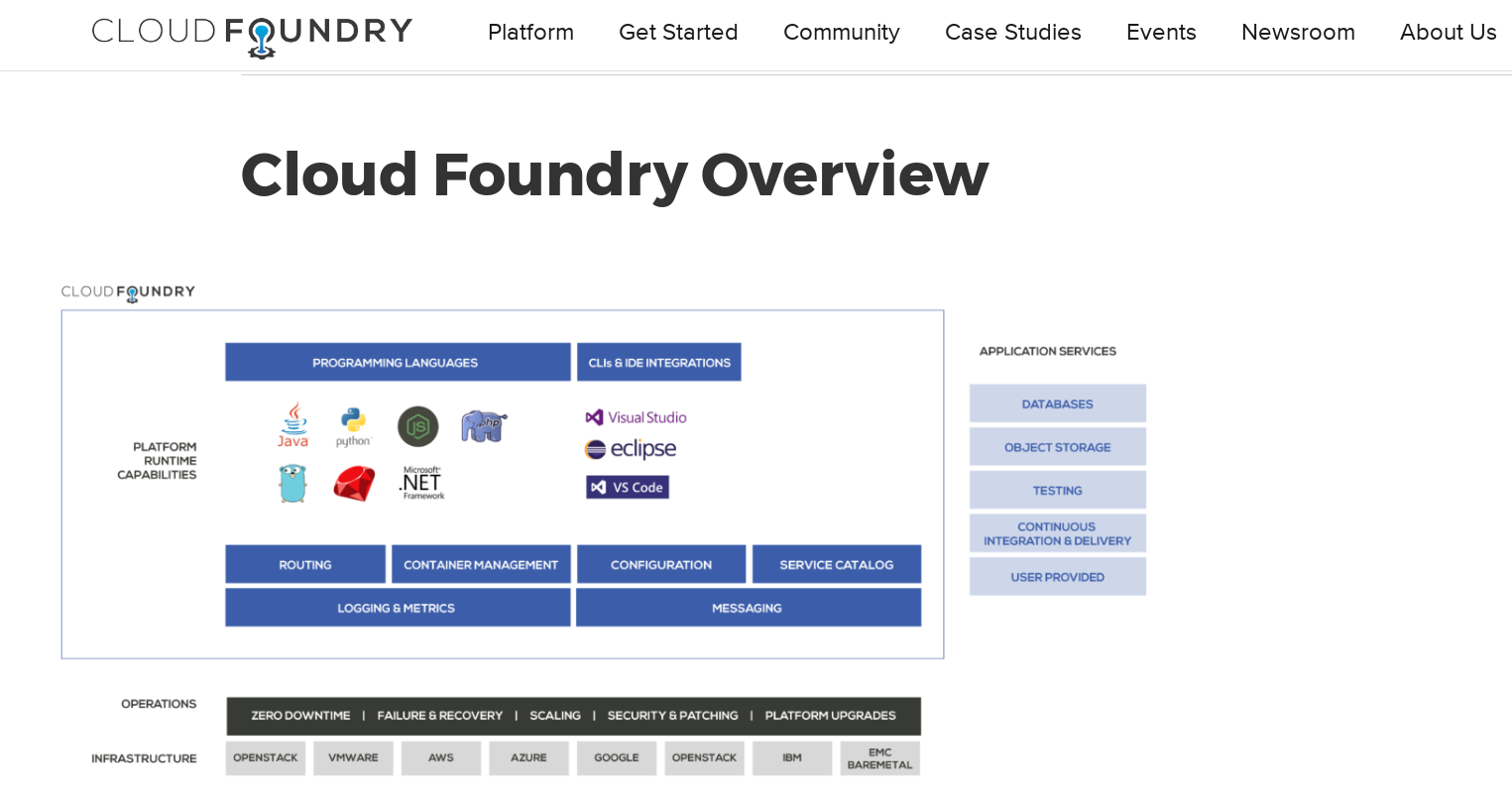Click the VMware infrastructure box
Image resolution: width=1512 pixels, height=805 pixels.
coord(353,758)
